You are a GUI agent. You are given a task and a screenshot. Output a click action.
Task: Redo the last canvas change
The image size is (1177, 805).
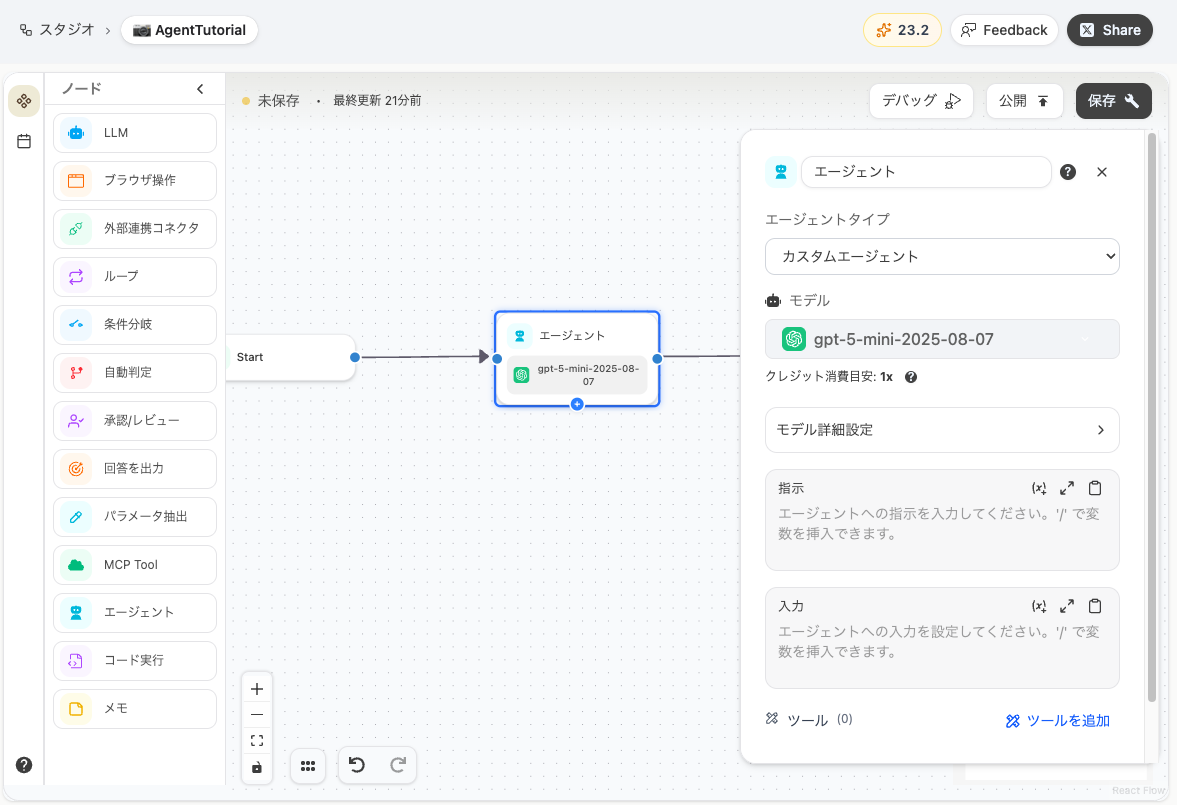click(396, 765)
